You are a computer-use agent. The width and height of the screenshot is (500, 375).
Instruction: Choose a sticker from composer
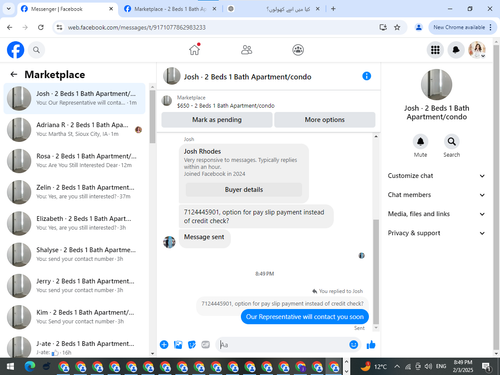pyautogui.click(x=192, y=345)
